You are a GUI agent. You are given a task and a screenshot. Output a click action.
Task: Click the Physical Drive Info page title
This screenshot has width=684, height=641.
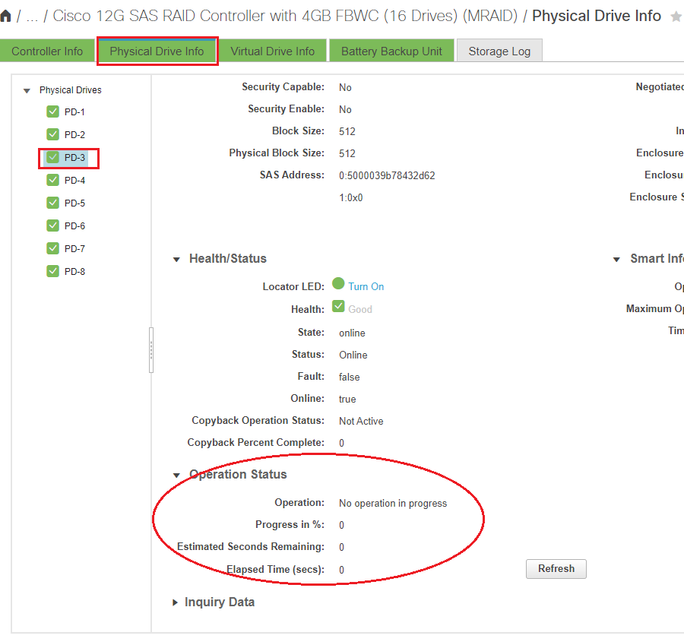pos(596,16)
